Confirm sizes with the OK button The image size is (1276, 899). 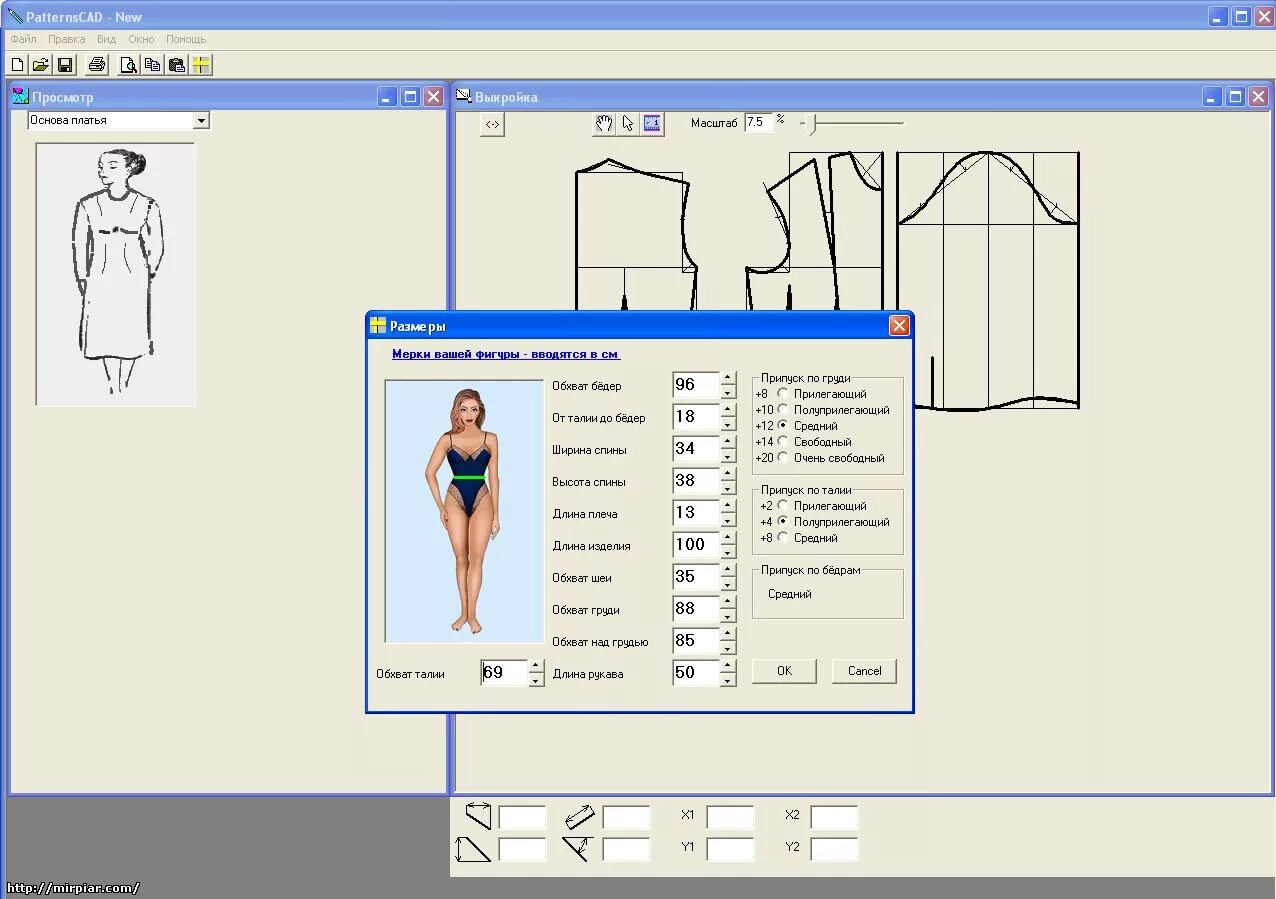point(784,671)
